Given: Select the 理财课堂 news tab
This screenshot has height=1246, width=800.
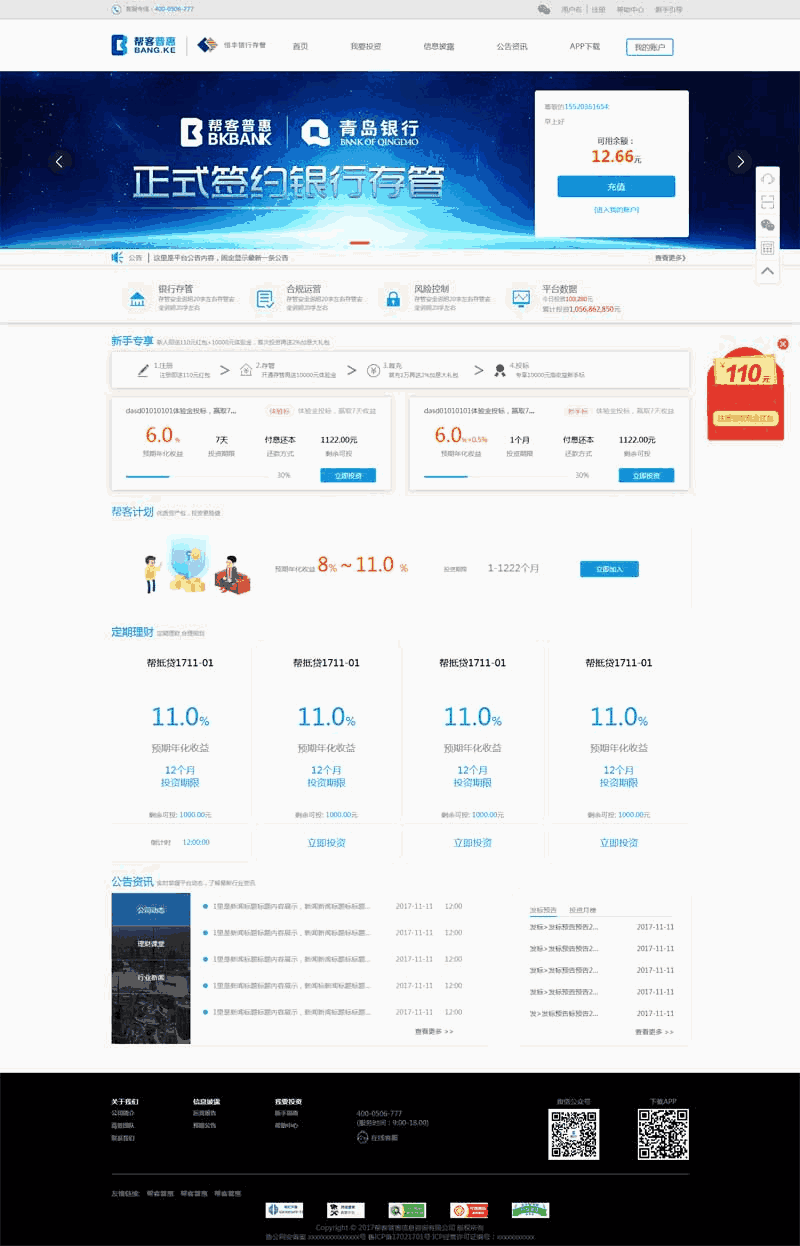Looking at the screenshot, I should pos(151,944).
